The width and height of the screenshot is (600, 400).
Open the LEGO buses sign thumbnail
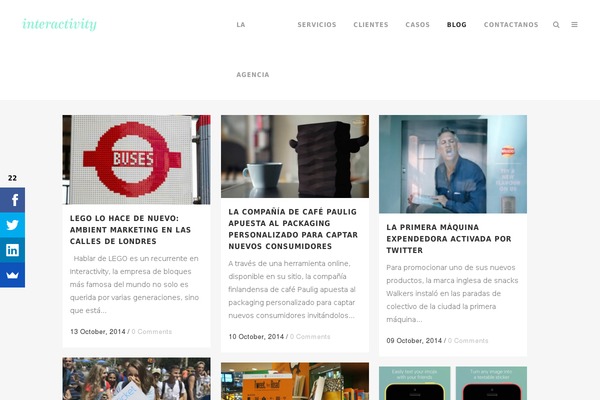[x=136, y=160]
